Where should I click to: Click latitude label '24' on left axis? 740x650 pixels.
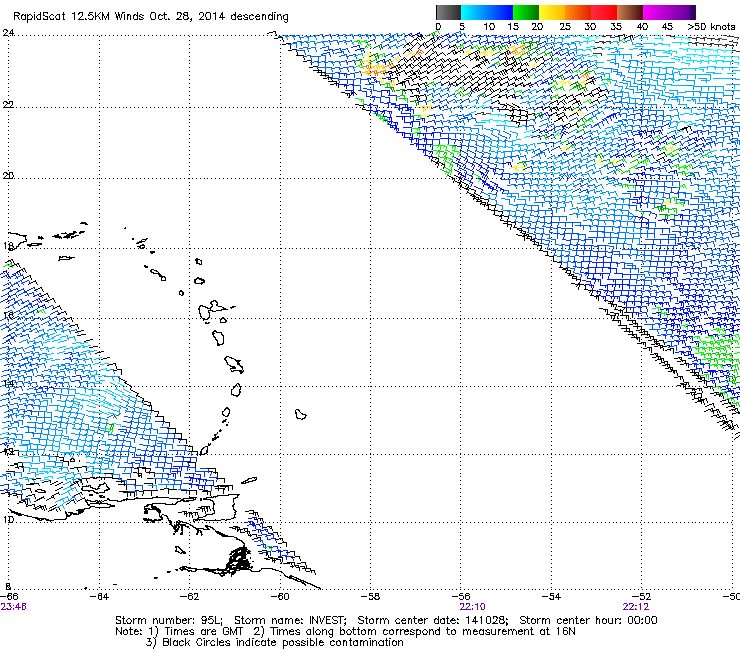tap(8, 33)
